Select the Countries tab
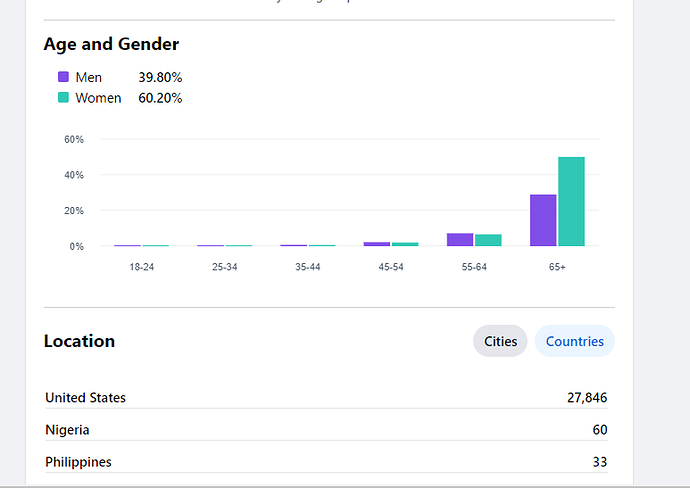The width and height of the screenshot is (690, 488). [x=574, y=341]
